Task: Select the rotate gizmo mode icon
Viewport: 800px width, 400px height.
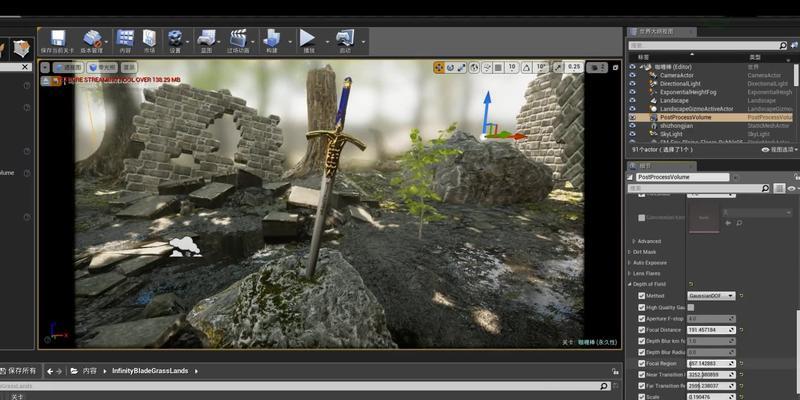Action: tap(451, 67)
